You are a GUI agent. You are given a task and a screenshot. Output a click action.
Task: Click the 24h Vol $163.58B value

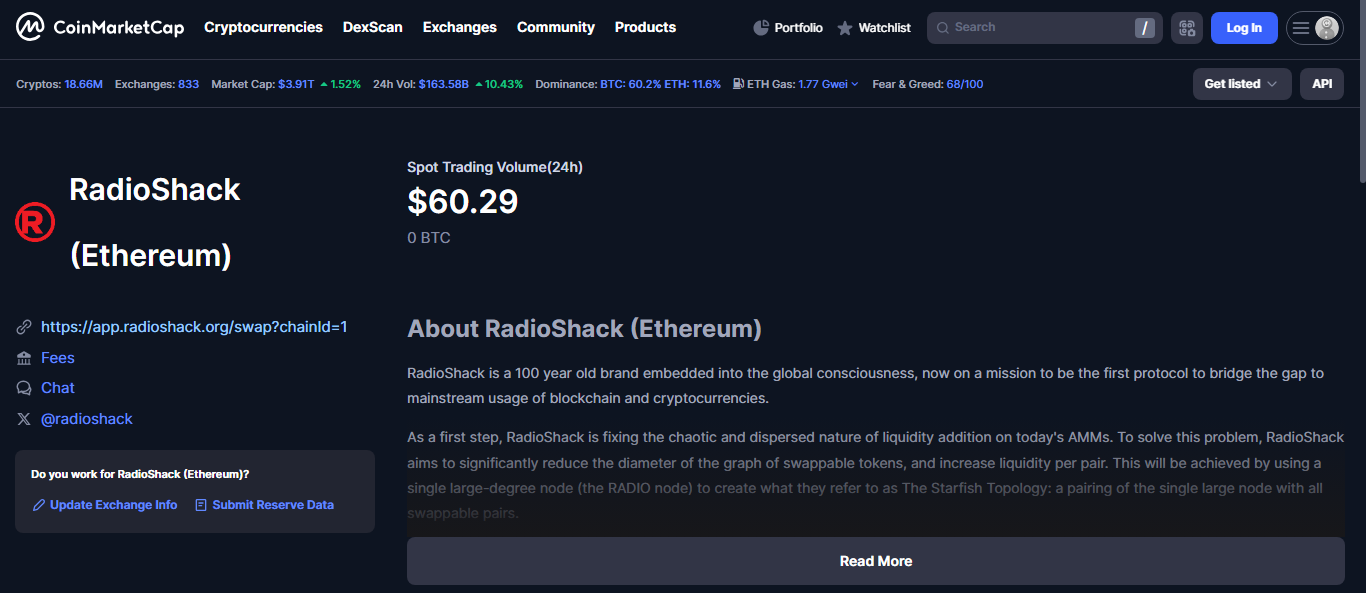pos(444,84)
